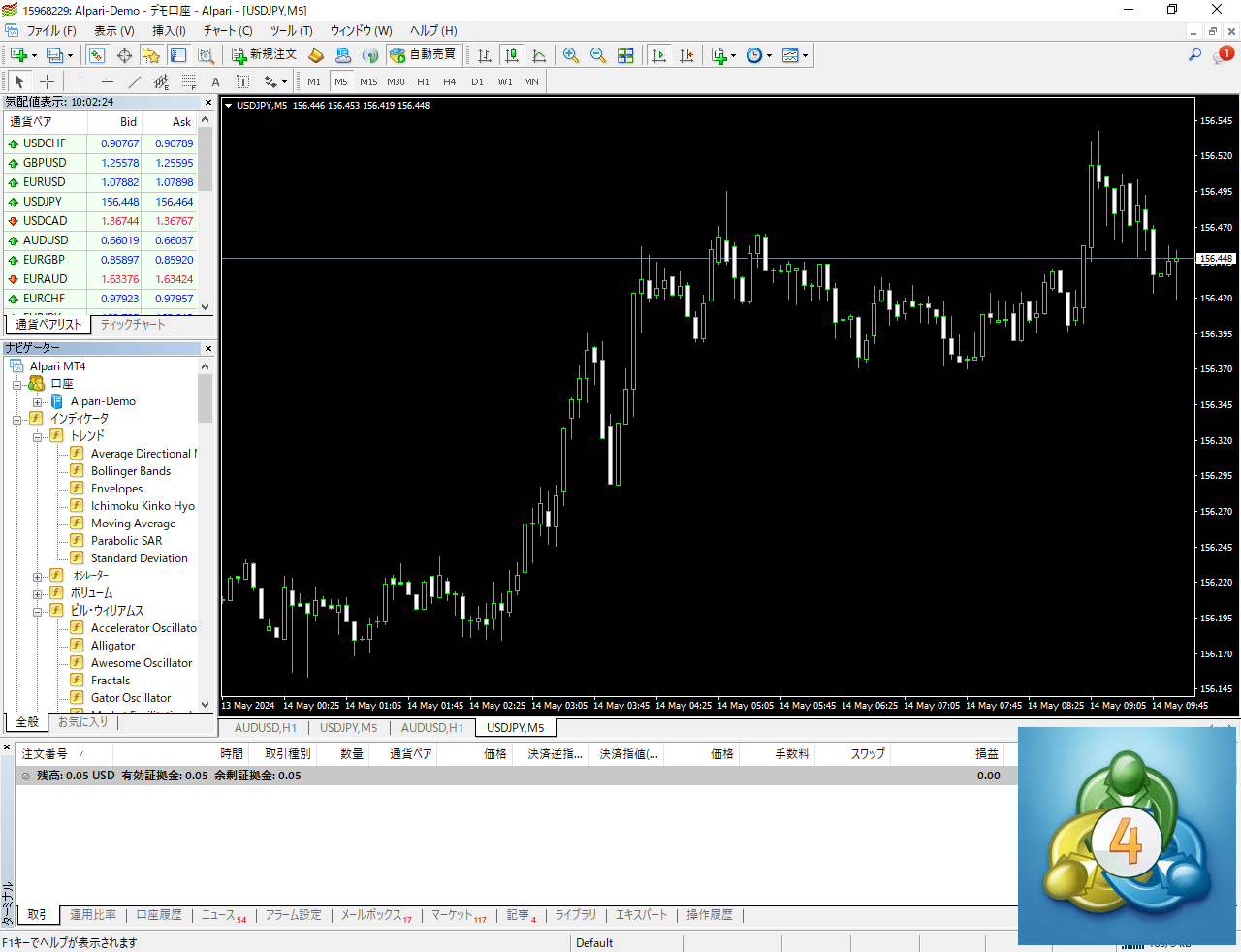Collapse the トレンド indicator group
1241x952 pixels.
[37, 436]
